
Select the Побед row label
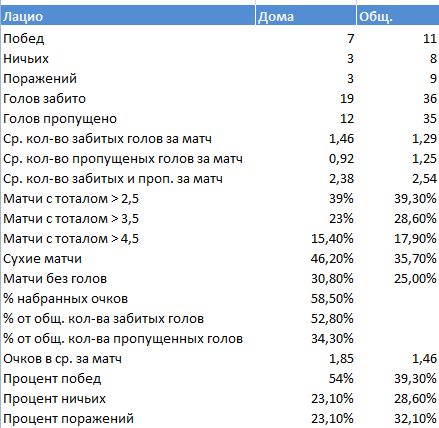24,39
